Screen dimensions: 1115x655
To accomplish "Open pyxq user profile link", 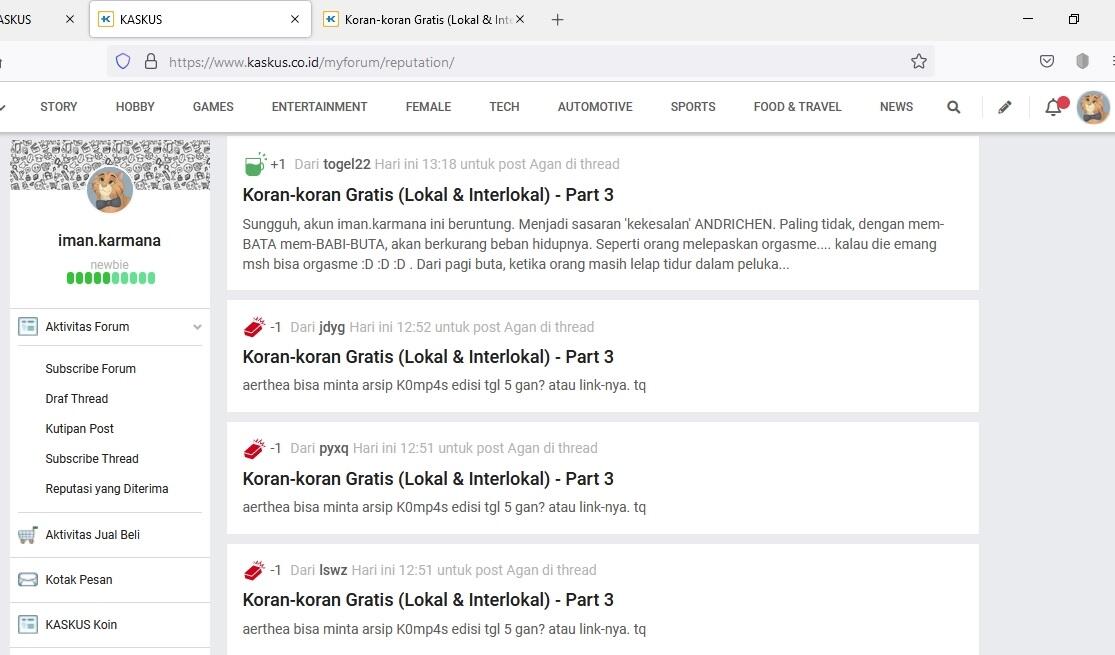I will [x=334, y=449].
